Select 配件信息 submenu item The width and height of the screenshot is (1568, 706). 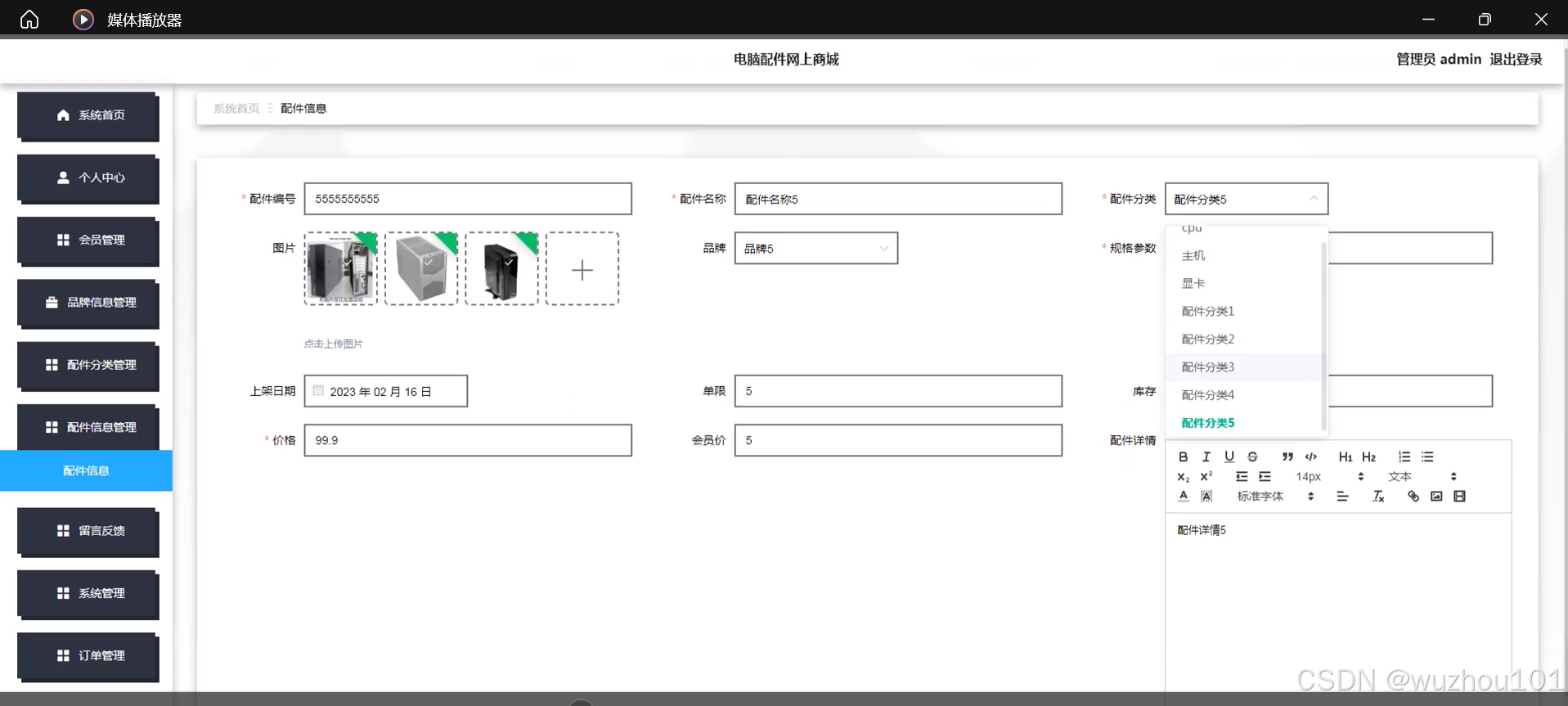86,470
